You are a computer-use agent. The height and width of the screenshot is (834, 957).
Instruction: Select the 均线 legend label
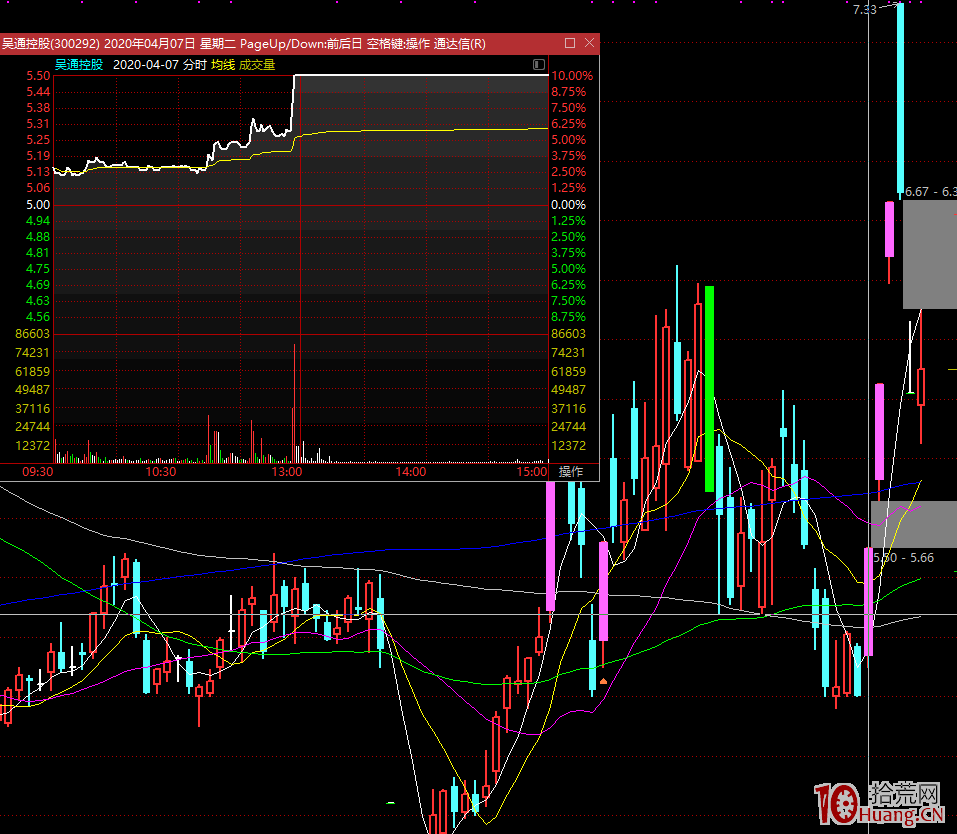[x=223, y=65]
